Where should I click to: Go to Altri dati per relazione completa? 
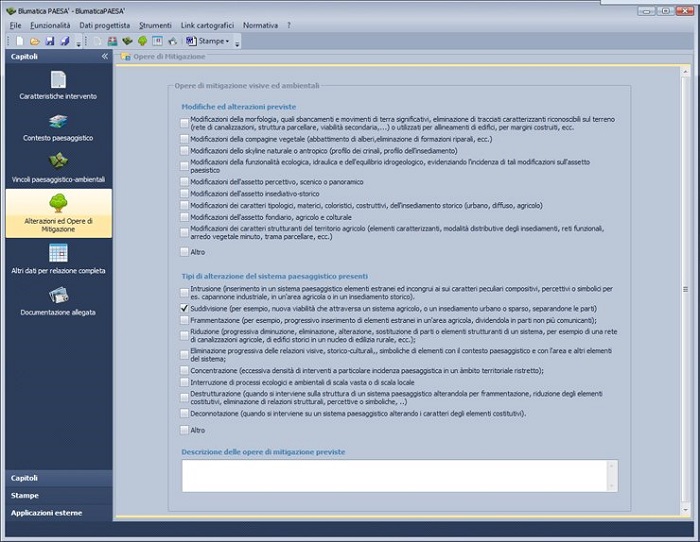(x=58, y=257)
